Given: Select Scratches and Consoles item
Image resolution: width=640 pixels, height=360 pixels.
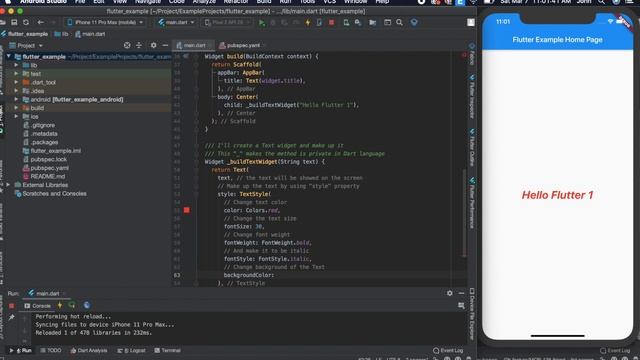Looking at the screenshot, I should [x=54, y=194].
